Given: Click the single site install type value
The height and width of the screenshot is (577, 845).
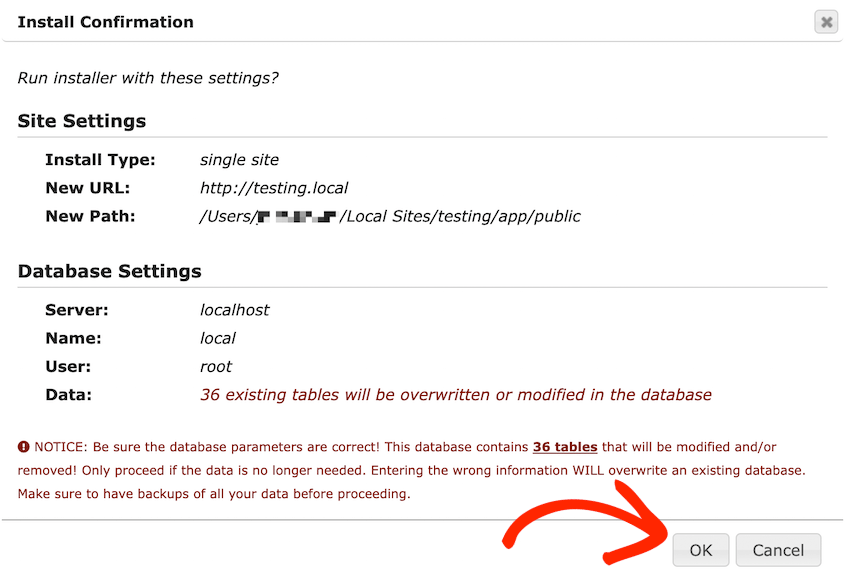Looking at the screenshot, I should point(239,160).
